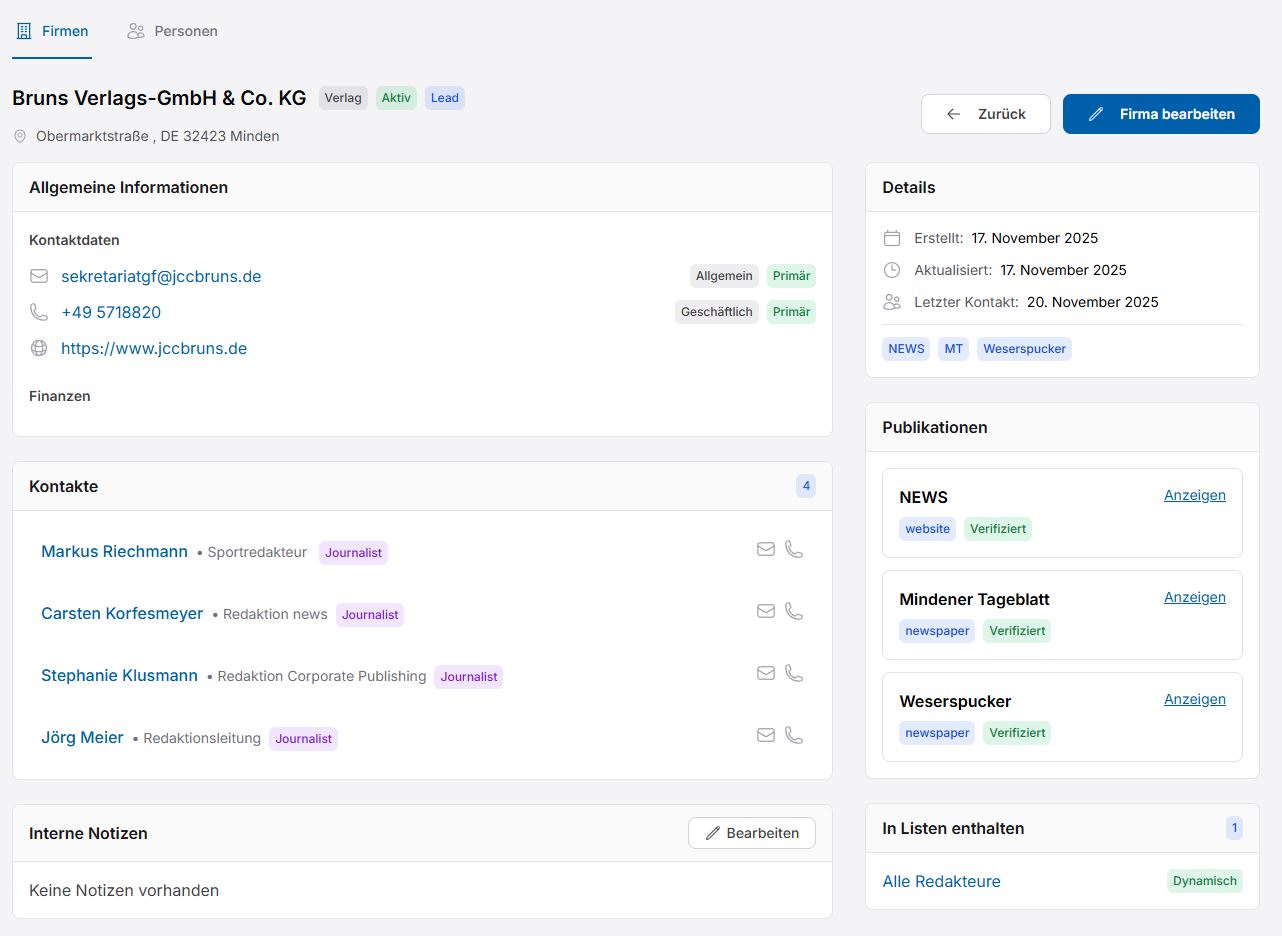Show the Mindener Tageblatt publication via Anzeigen
1282x936 pixels.
click(x=1194, y=597)
